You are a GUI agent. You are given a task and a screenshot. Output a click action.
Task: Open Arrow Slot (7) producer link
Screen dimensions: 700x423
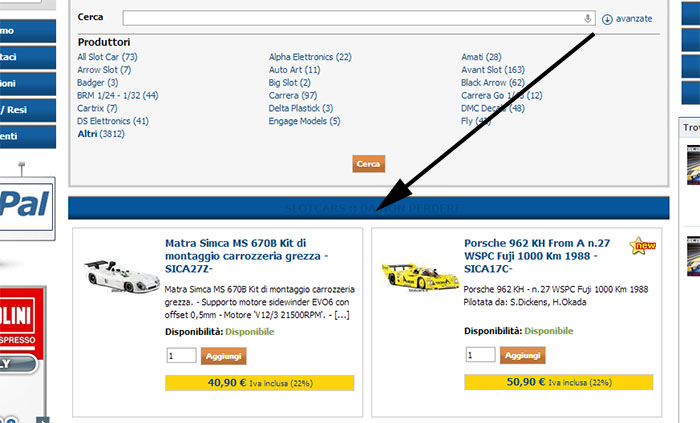coord(104,70)
